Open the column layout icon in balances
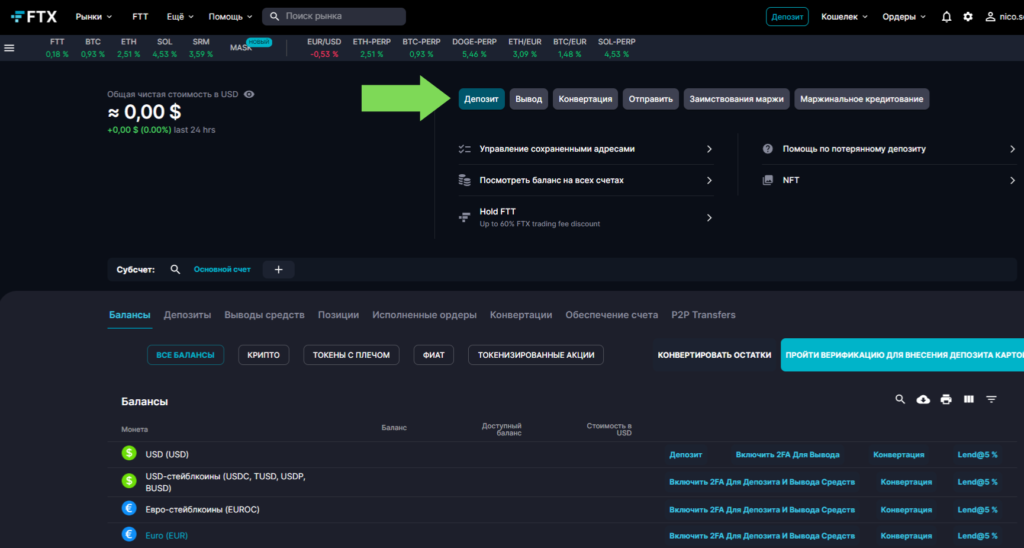Screen dimensions: 1024x548 (968, 399)
